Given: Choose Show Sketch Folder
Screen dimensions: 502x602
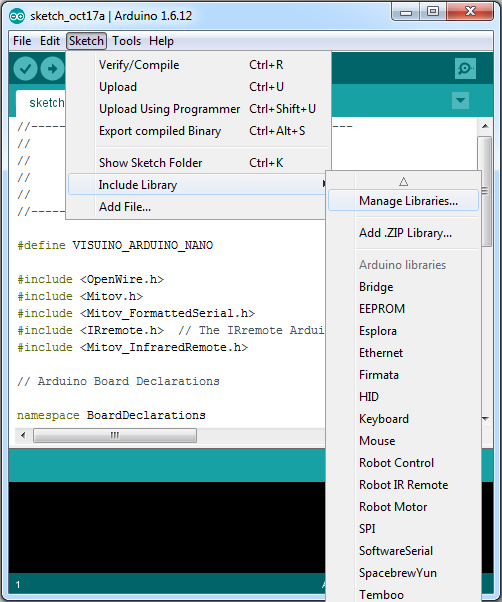Looking at the screenshot, I should [198, 163].
